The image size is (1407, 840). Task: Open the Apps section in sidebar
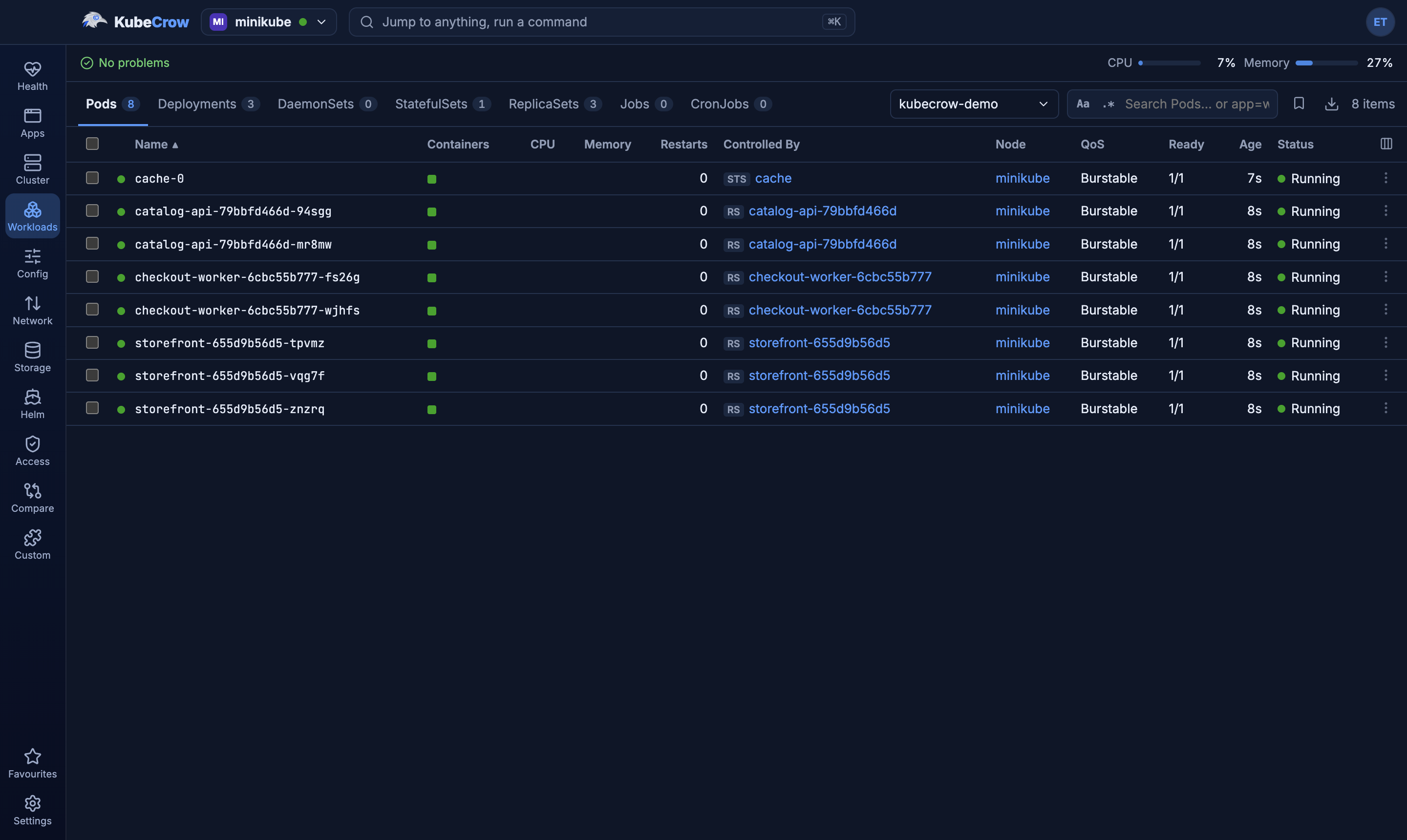coord(32,124)
